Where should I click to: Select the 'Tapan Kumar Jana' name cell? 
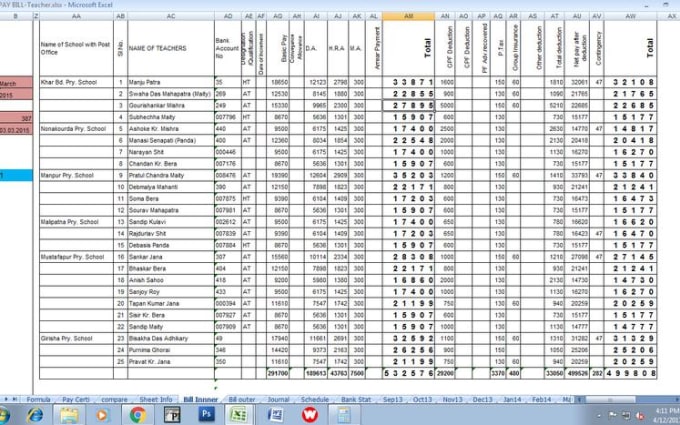[171, 304]
